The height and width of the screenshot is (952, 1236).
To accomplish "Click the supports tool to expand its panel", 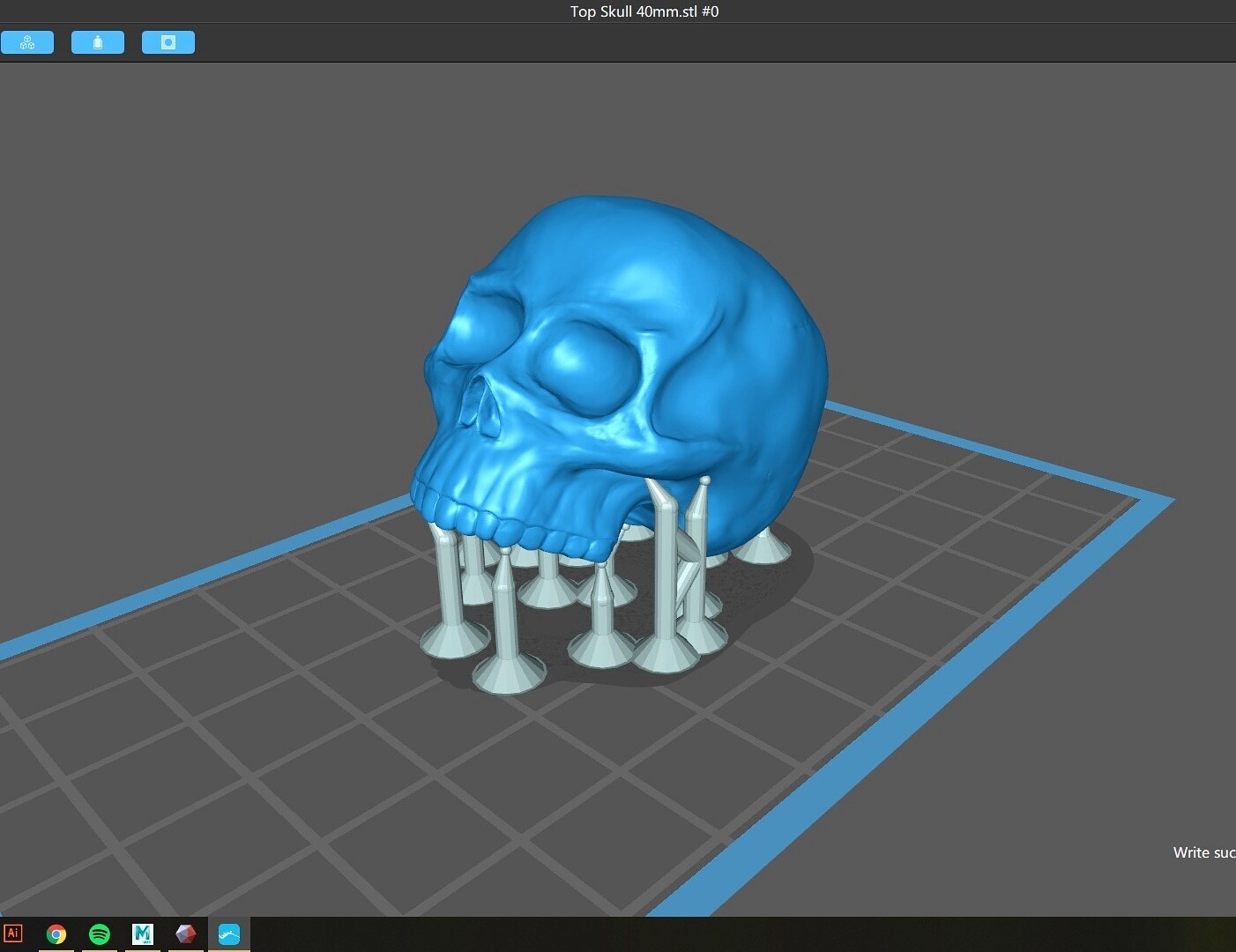I will click(98, 41).
